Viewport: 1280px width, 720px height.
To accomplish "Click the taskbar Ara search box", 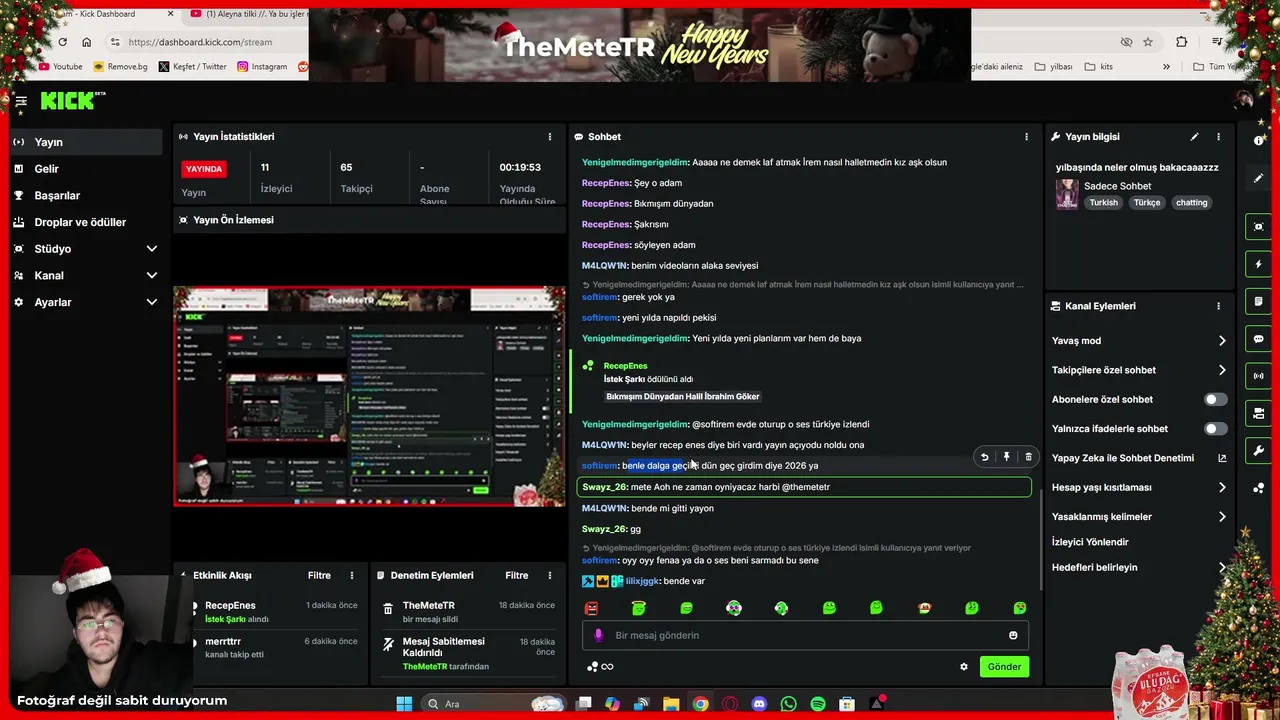I will pos(494,704).
